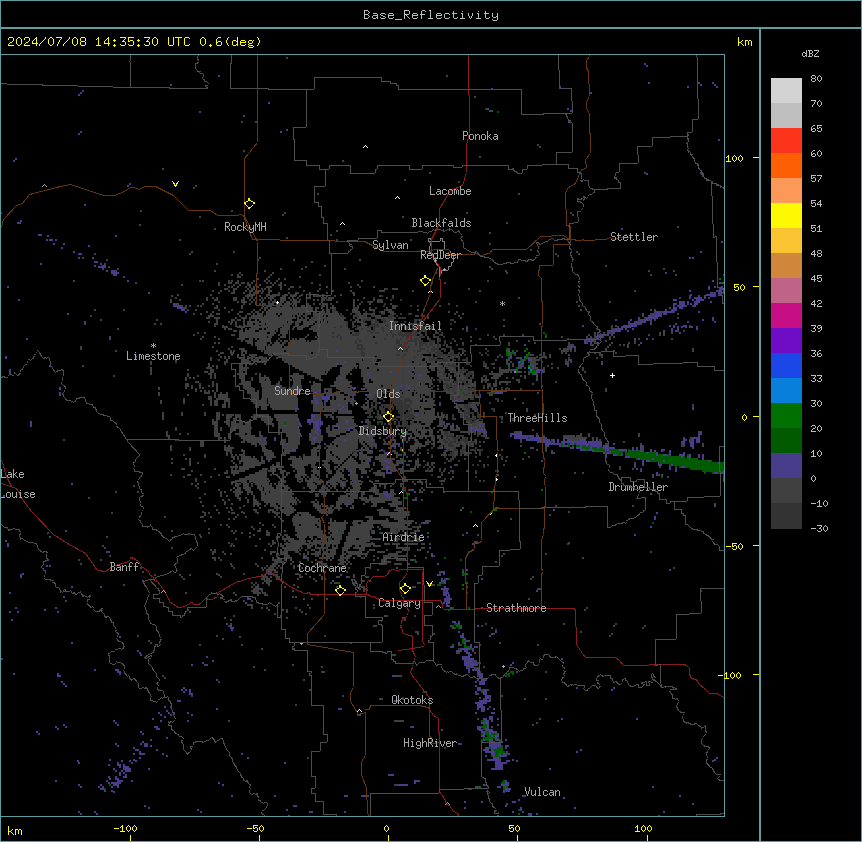The image size is (862, 842).
Task: Click the dark gray -10 to -30 legend swatch
Action: tap(786, 516)
